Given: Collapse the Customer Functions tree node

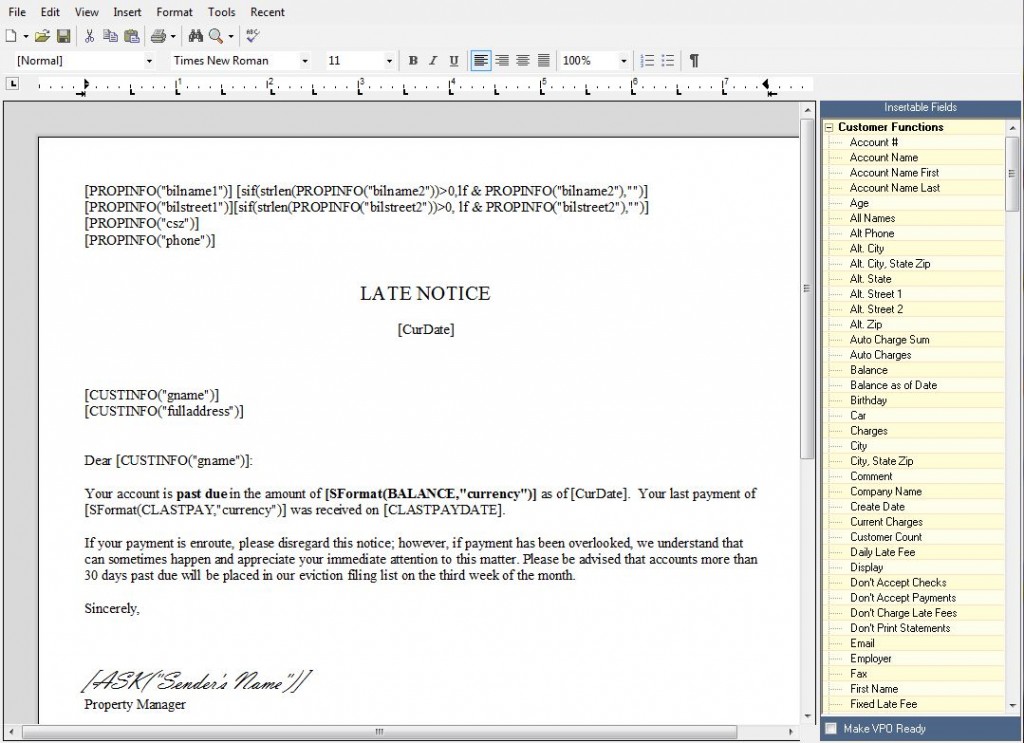Looking at the screenshot, I should [829, 127].
